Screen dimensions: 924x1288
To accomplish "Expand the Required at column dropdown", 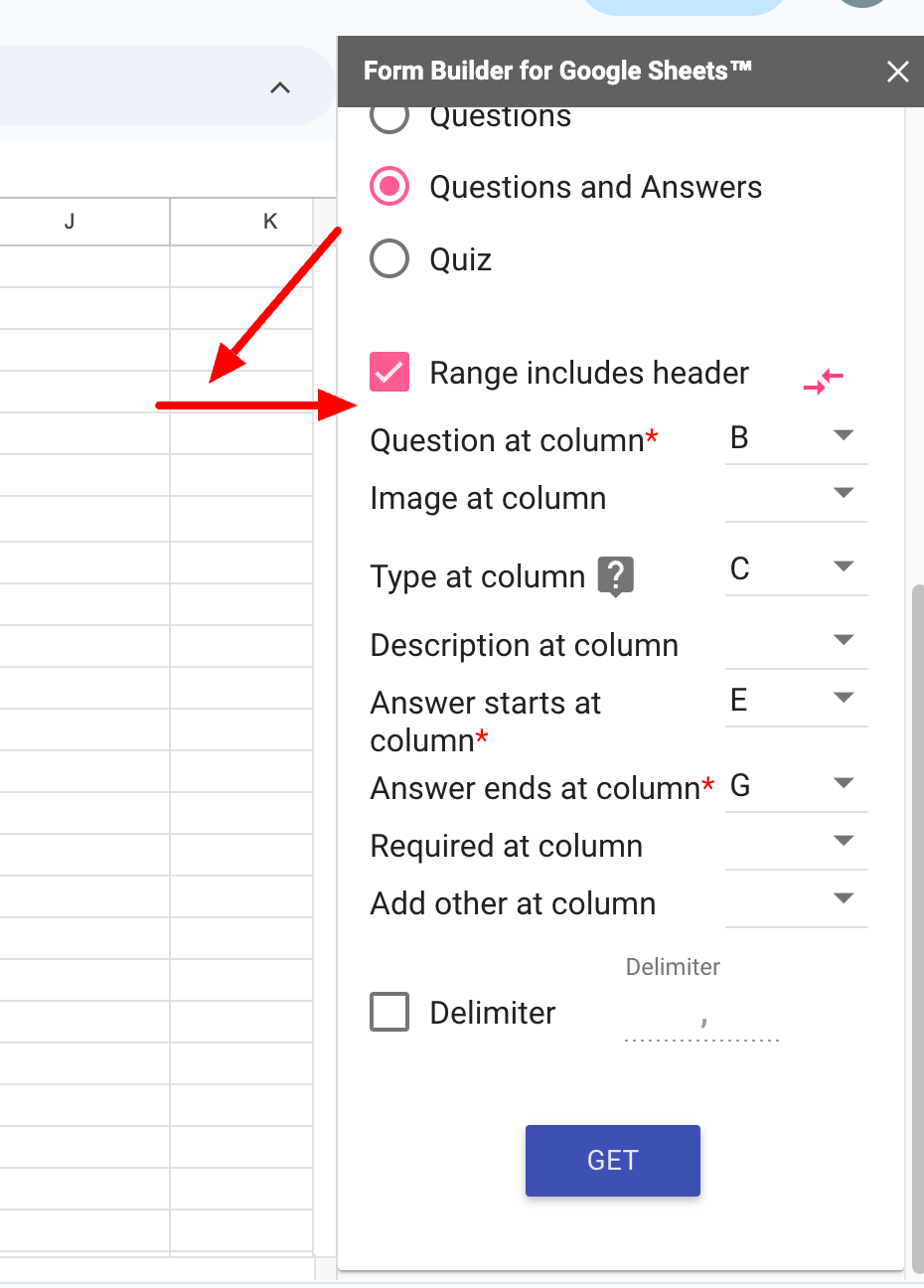I will click(796, 843).
